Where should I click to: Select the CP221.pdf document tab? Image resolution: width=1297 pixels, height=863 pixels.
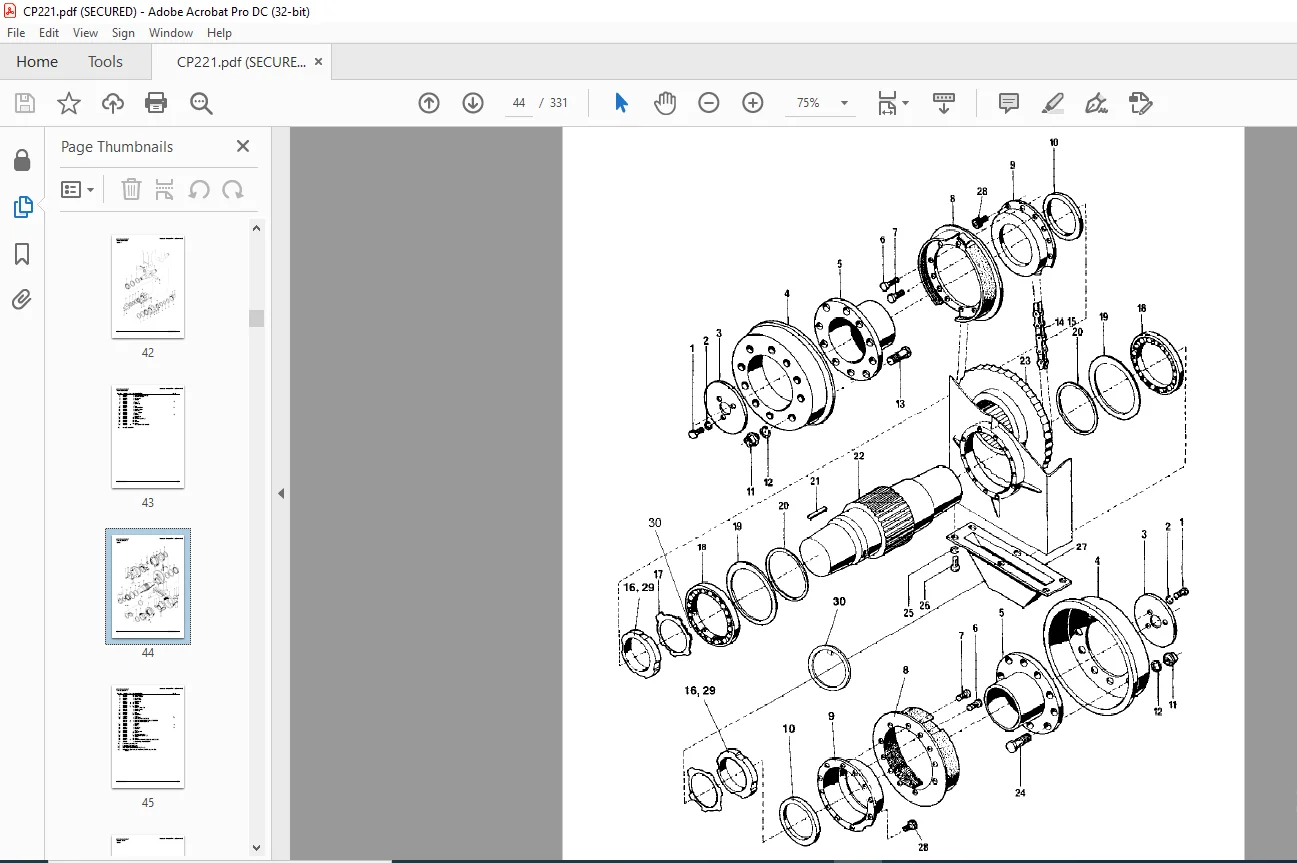pos(241,62)
